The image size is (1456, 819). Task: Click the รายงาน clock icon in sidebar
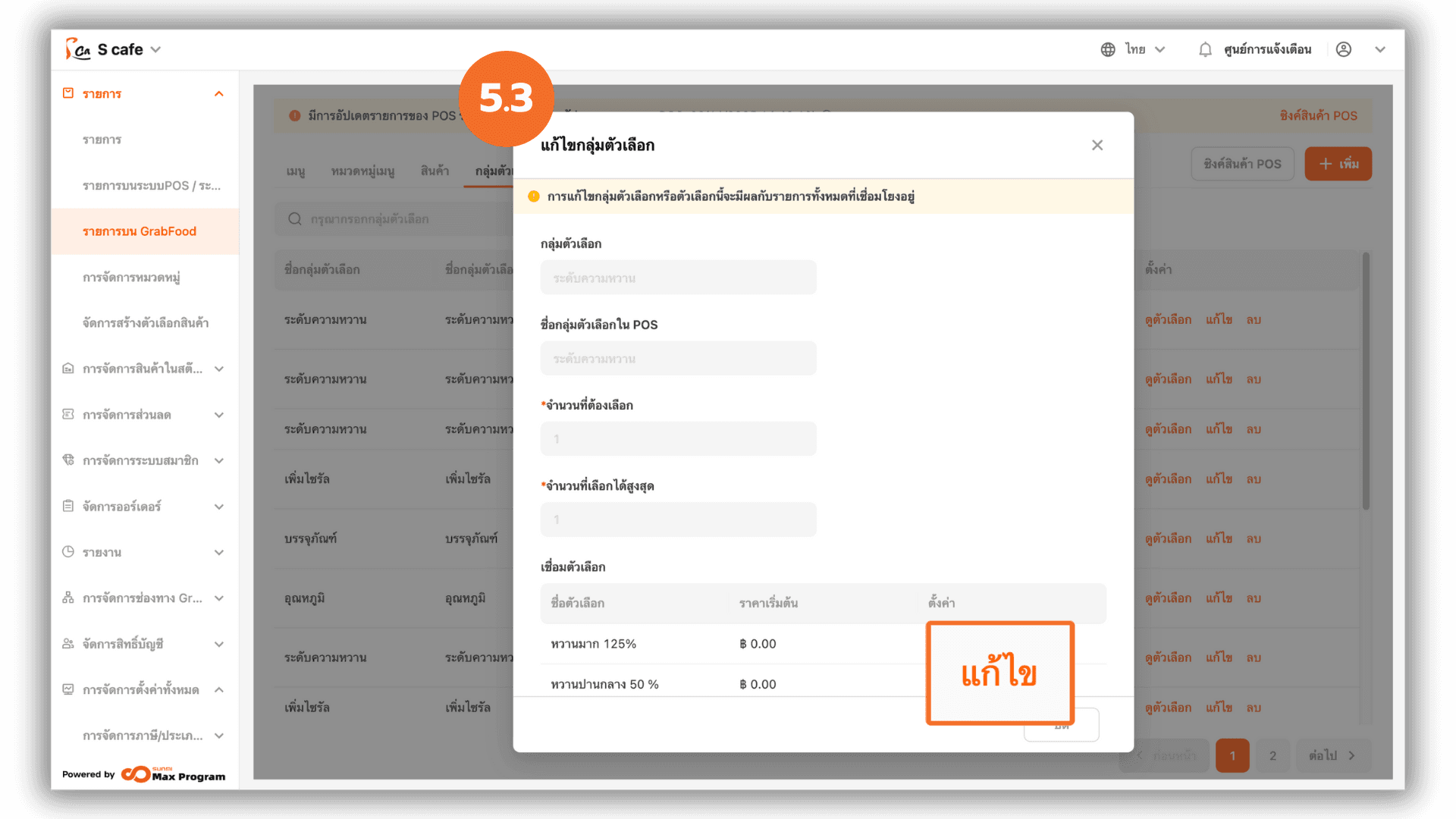pyautogui.click(x=68, y=552)
